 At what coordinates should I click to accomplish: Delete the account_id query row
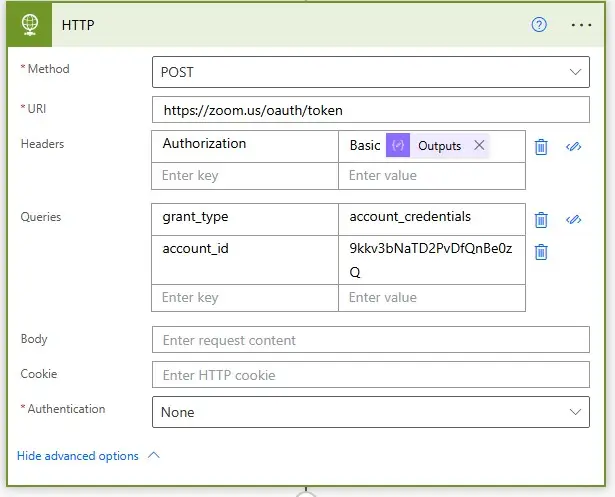click(541, 252)
